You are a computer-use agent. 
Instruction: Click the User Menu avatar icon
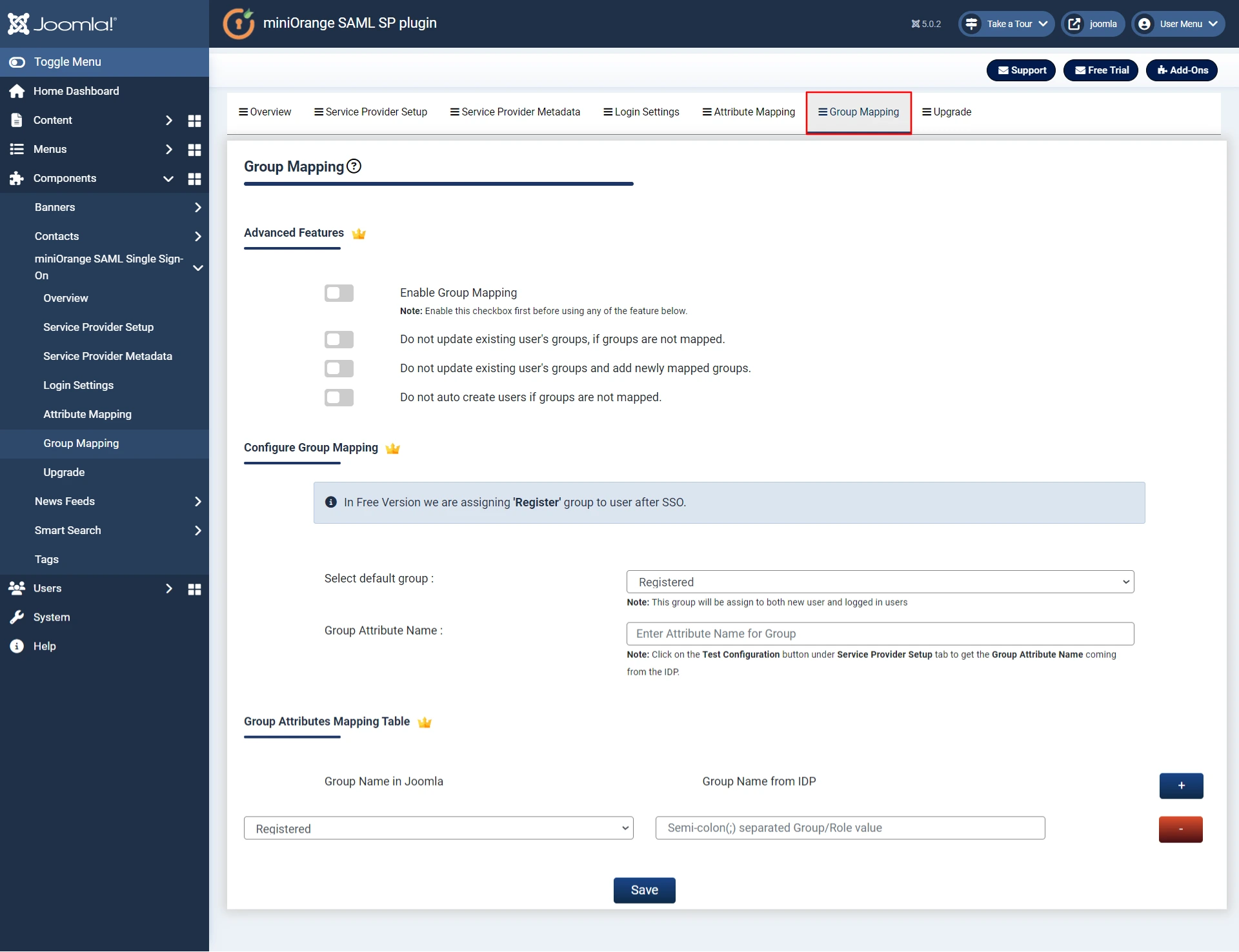click(x=1144, y=24)
